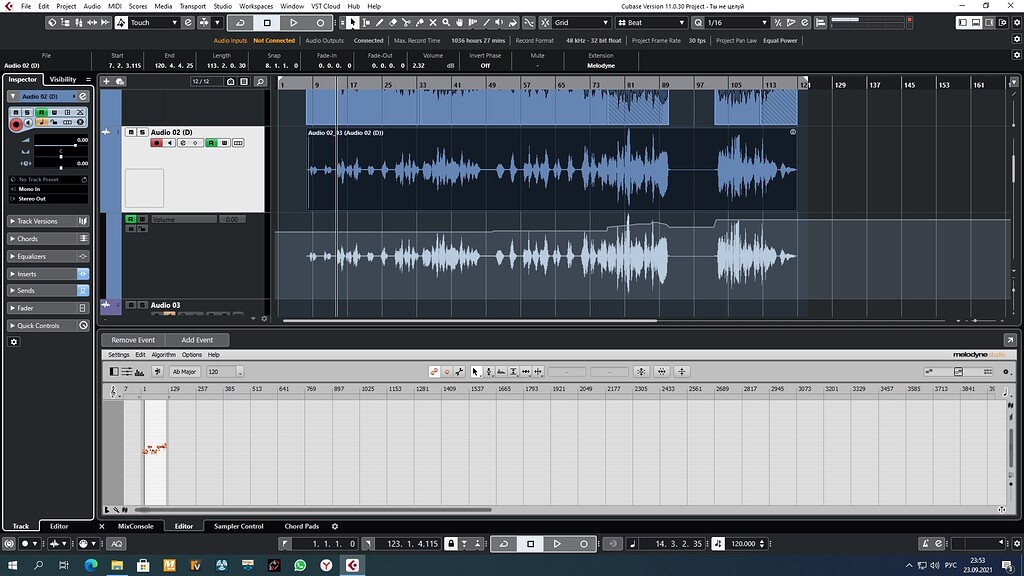The width and height of the screenshot is (1024, 576).
Task: Open WhatsApp from Windows taskbar
Action: click(300, 565)
